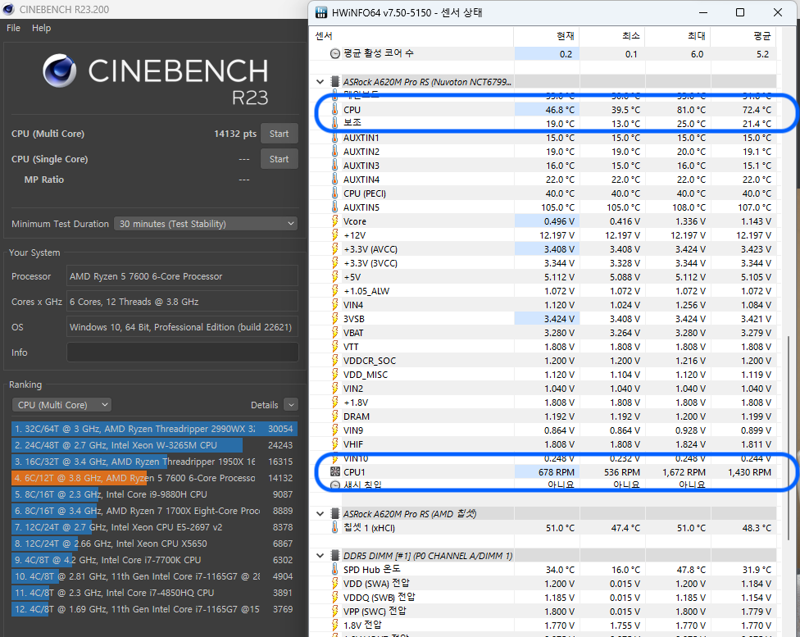Click the voltage icon beside VDD (SWA) 전압
This screenshot has width=800, height=637.
[335, 583]
